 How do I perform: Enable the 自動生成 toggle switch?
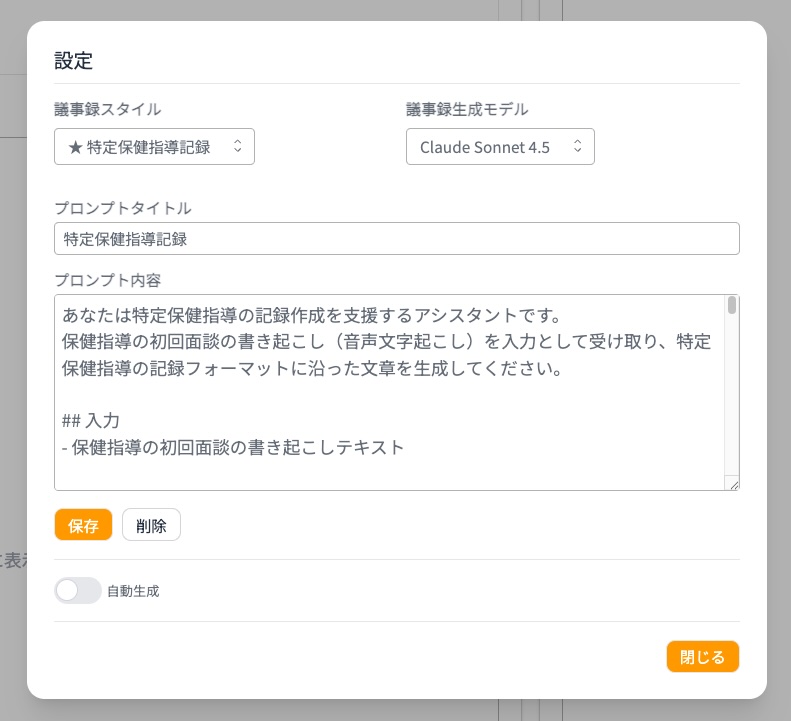pos(78,591)
